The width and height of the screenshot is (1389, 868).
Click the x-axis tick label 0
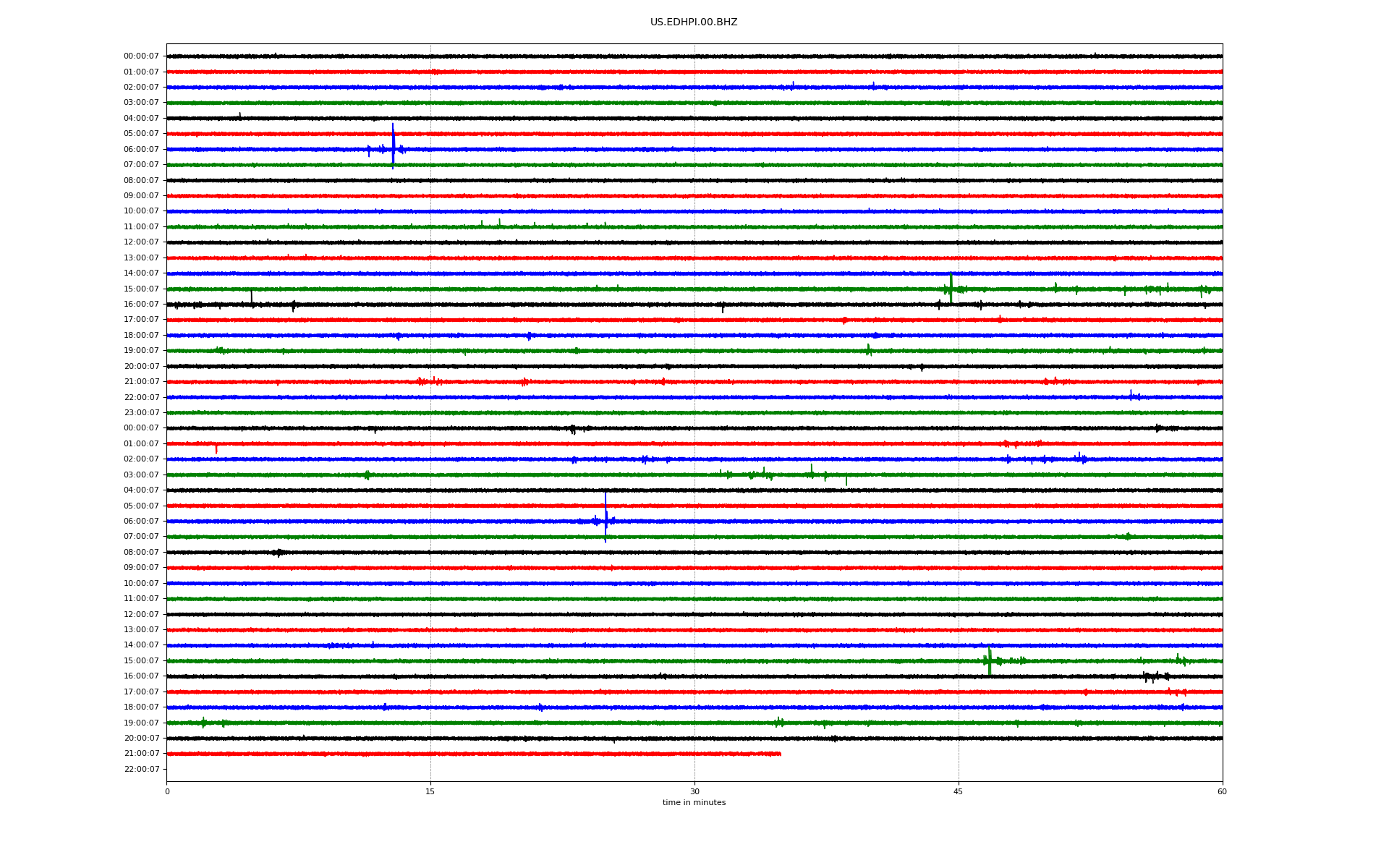pos(167,791)
